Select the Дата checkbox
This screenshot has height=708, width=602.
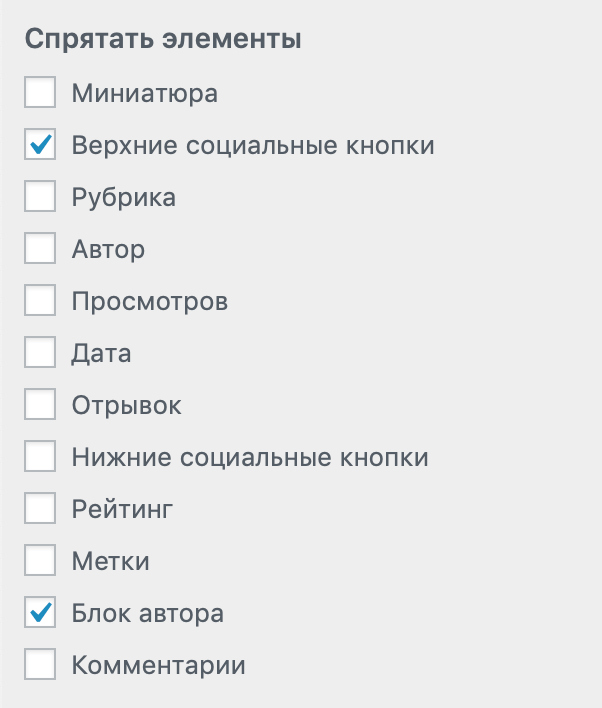(x=40, y=353)
